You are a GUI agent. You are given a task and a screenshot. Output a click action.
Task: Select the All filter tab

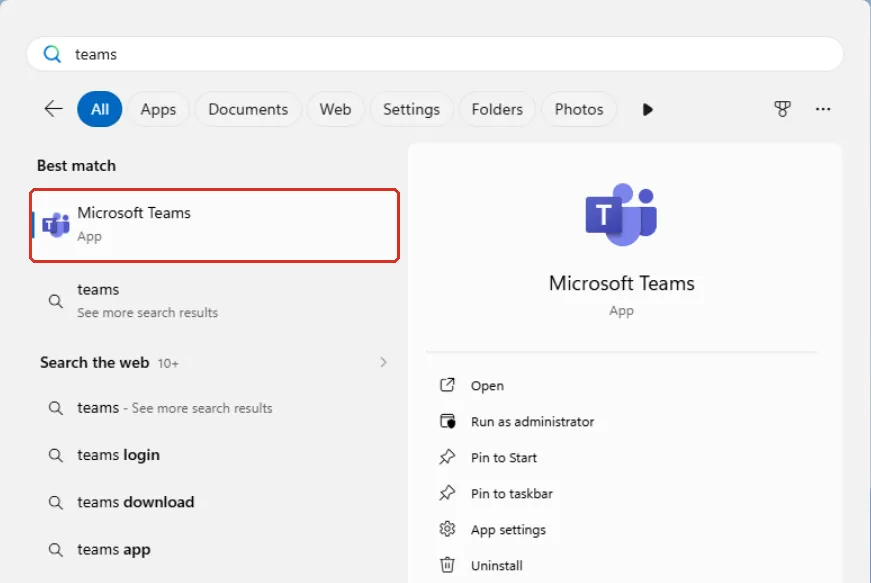click(x=99, y=109)
